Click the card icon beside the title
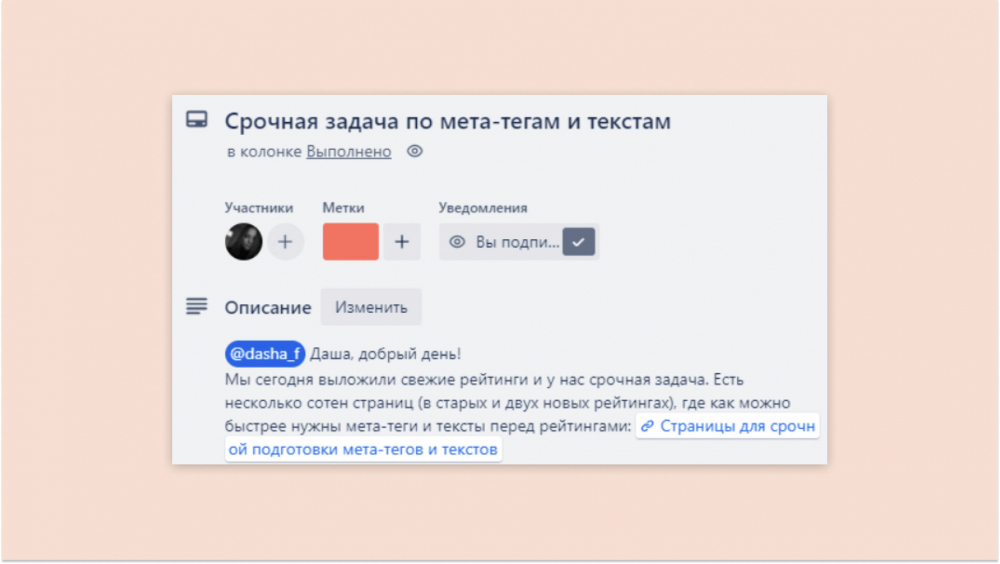Screen dimensions: 1000x564 (196, 119)
